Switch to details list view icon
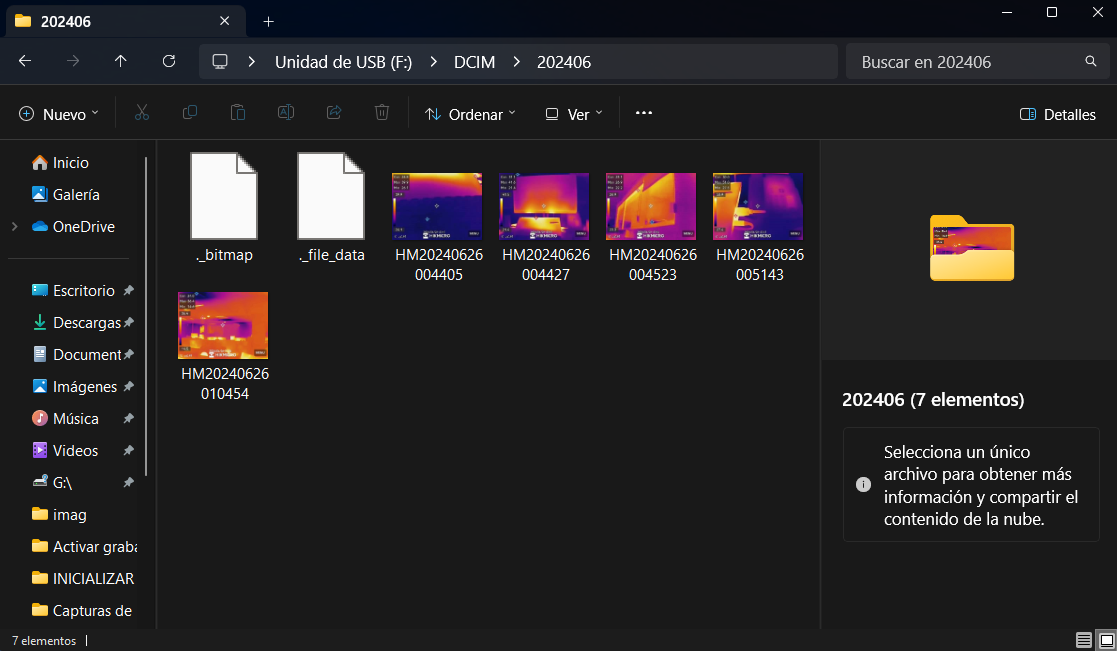1117x651 pixels. click(x=1084, y=640)
